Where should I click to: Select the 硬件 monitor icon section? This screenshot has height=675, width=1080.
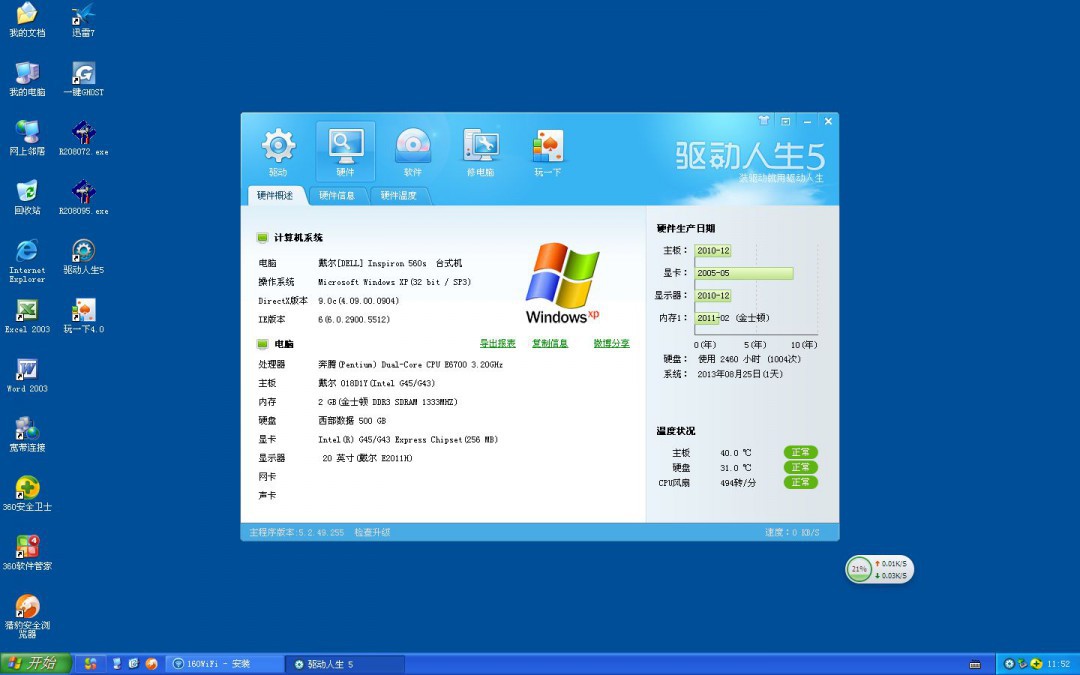345,152
